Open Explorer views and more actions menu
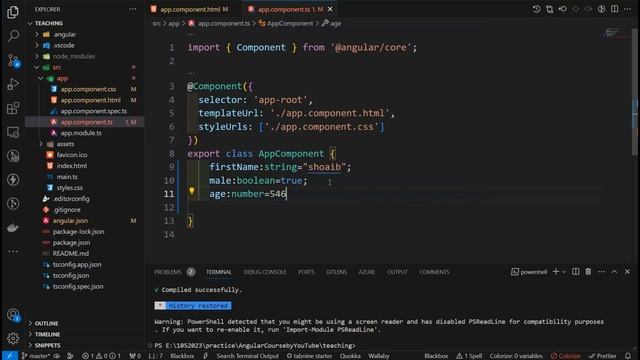Screen dimensions: 640x360 click(x=133, y=9)
